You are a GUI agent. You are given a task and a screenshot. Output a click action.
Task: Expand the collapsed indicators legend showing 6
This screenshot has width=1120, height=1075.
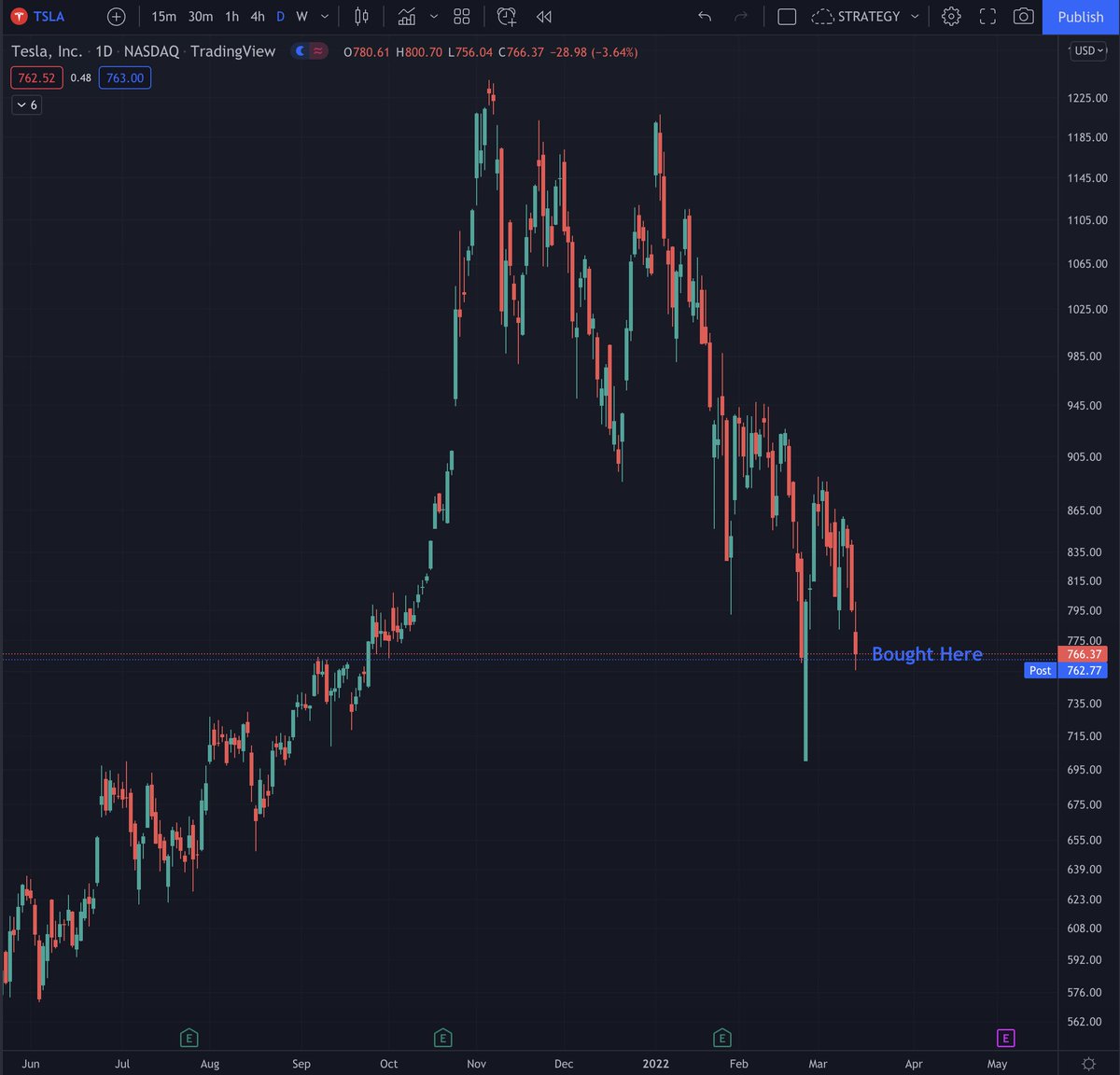point(27,105)
